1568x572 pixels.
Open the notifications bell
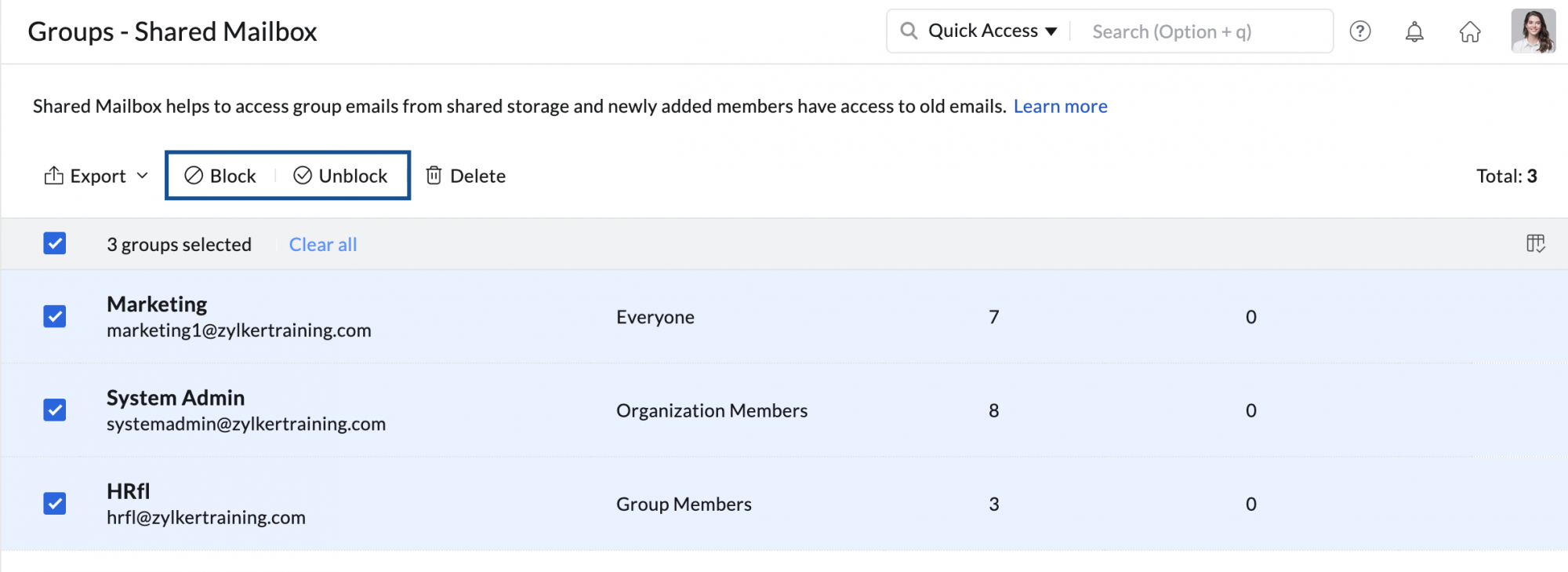[1414, 31]
